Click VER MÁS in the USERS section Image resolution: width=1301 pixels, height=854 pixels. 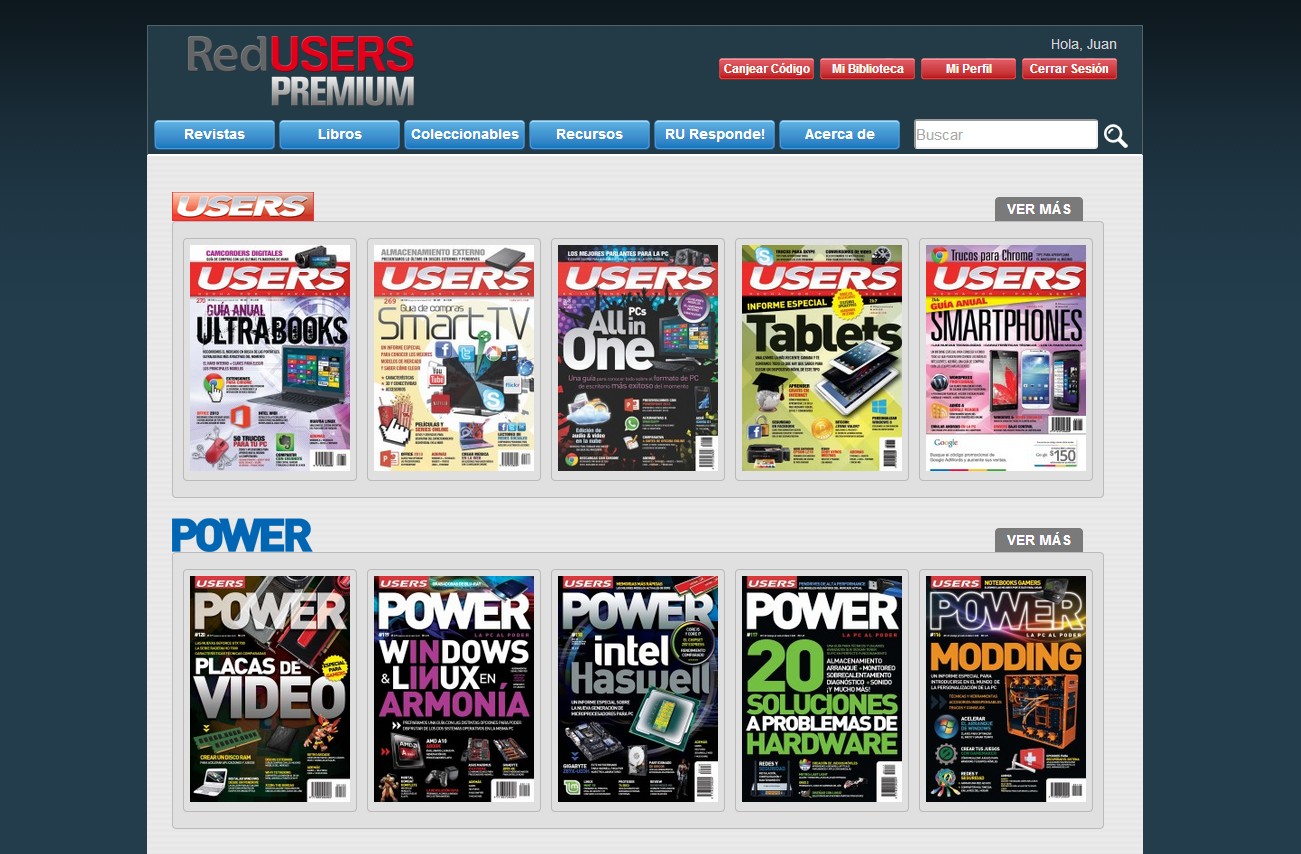click(1038, 209)
